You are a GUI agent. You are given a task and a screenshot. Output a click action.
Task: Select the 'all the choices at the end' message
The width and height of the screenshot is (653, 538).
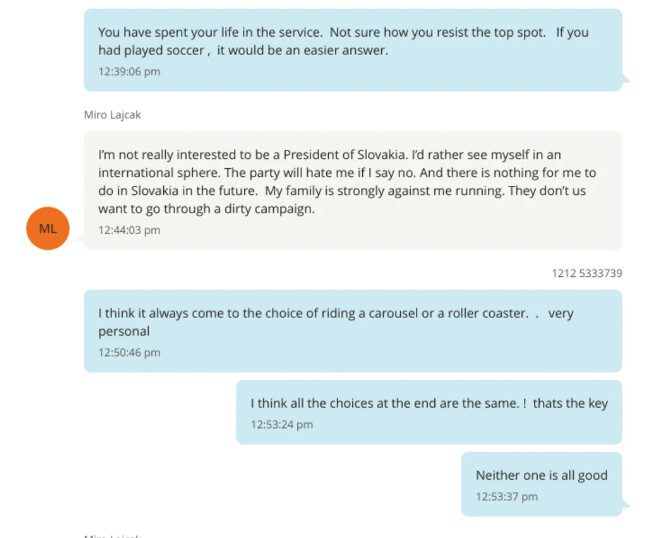click(x=428, y=403)
